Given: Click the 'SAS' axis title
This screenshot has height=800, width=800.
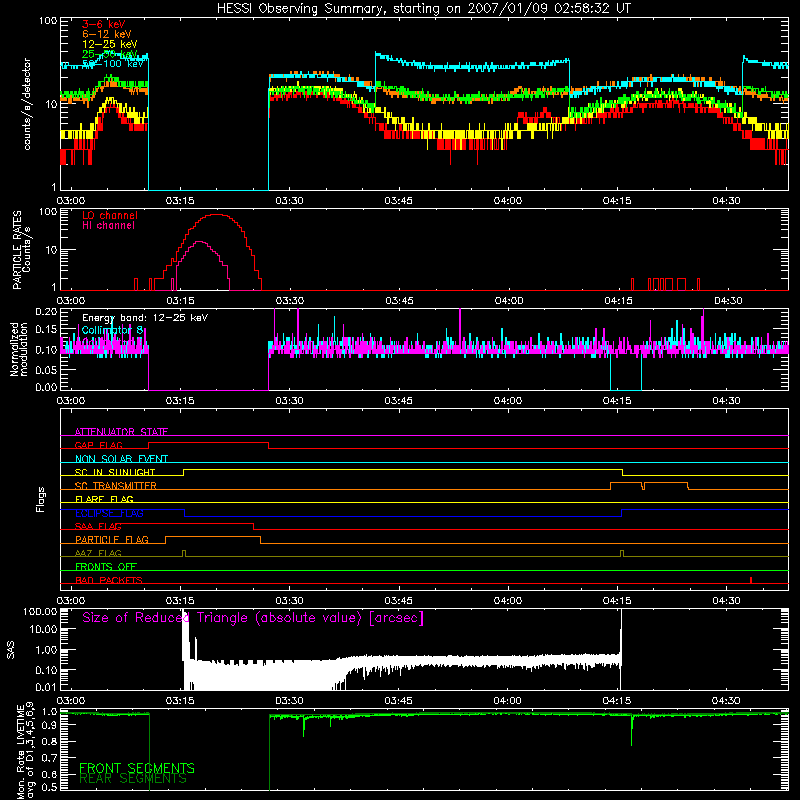Looking at the screenshot, I should (x=11, y=650).
